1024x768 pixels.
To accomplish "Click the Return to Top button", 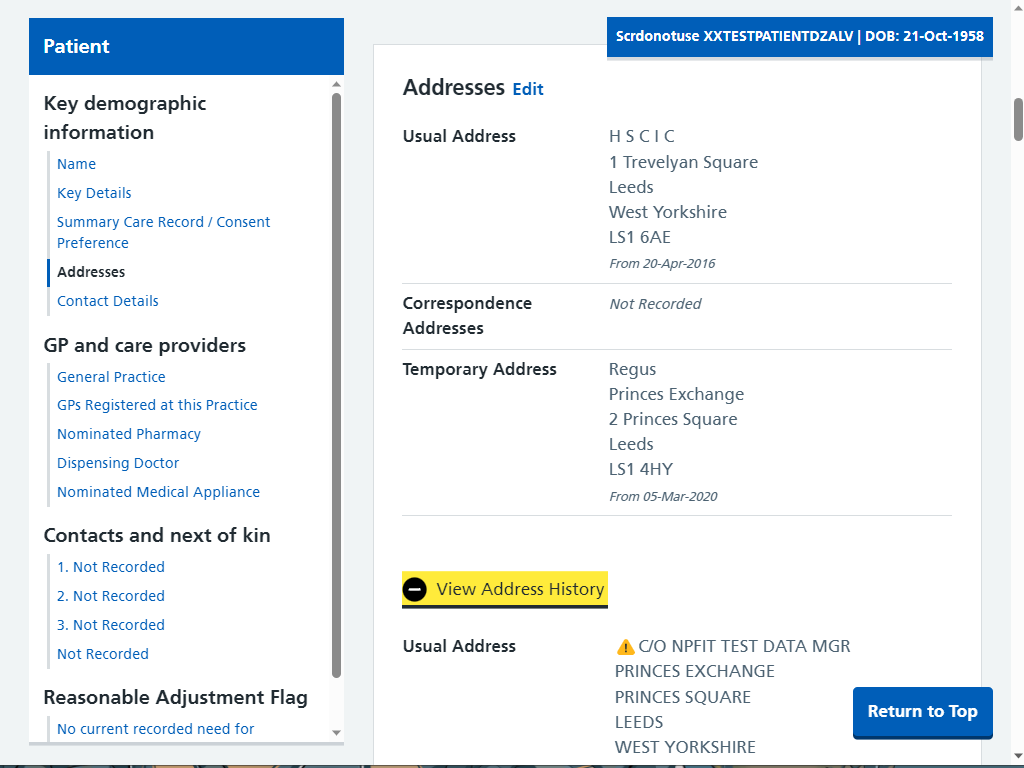I will coord(922,711).
